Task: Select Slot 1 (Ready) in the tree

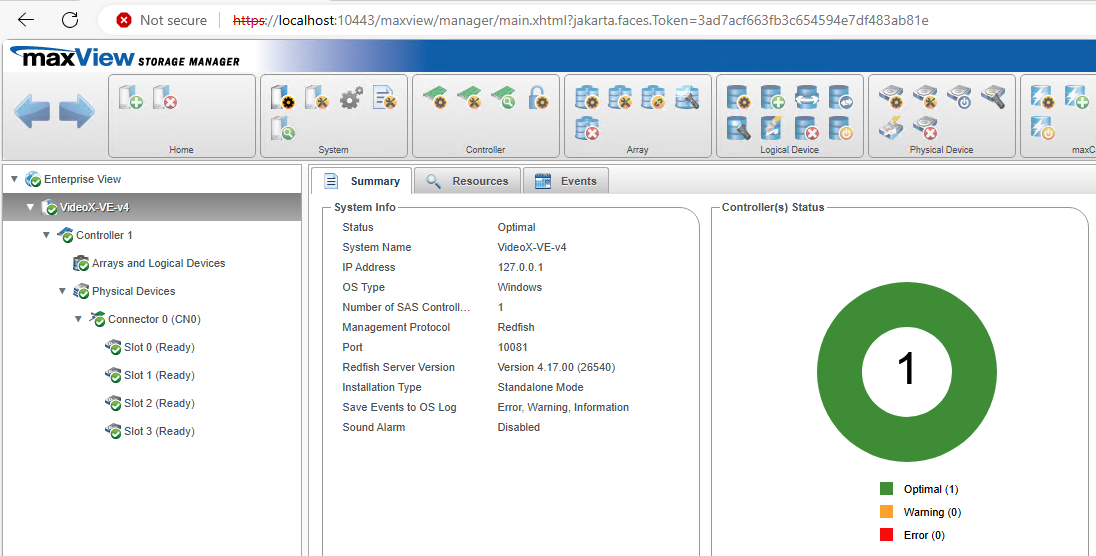Action: 159,375
